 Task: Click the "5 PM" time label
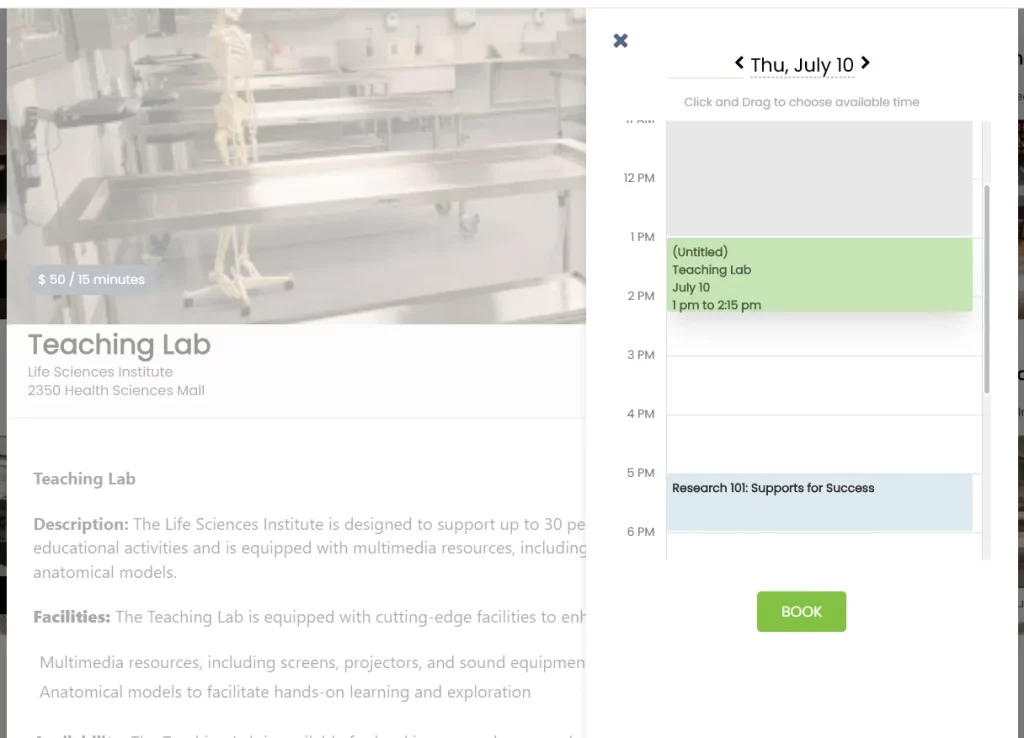pos(640,473)
